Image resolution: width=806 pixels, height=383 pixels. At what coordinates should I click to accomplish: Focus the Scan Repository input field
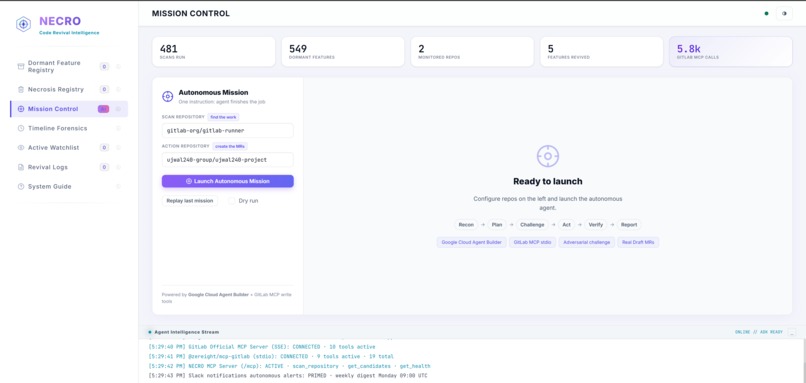(x=228, y=131)
